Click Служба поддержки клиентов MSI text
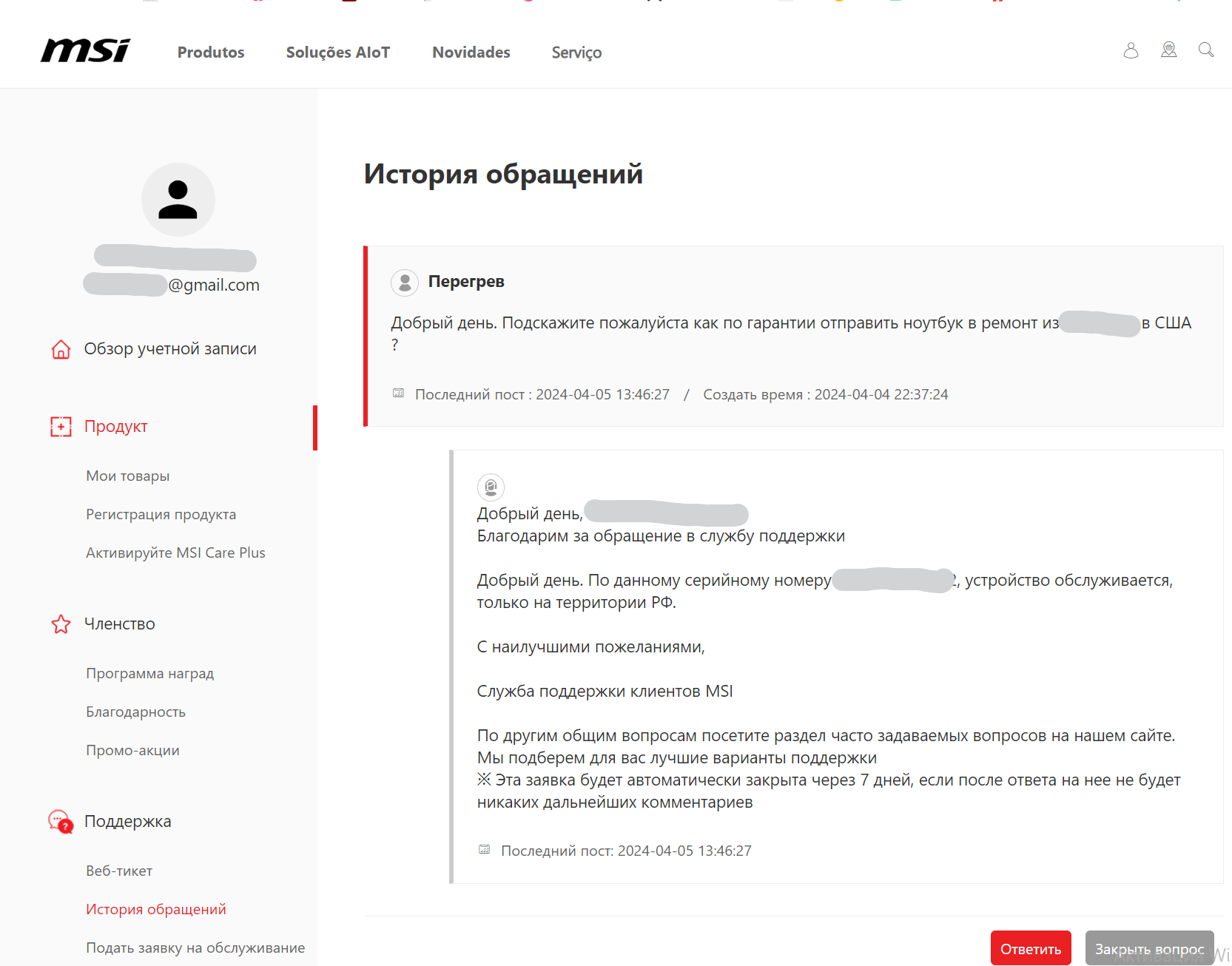This screenshot has height=966, width=1232. (605, 692)
